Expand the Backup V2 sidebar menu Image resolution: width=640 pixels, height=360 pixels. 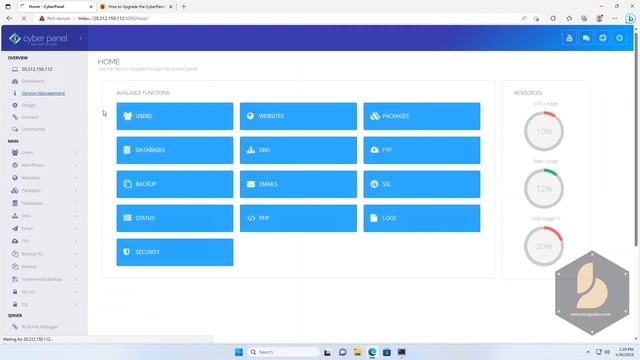pos(44,254)
